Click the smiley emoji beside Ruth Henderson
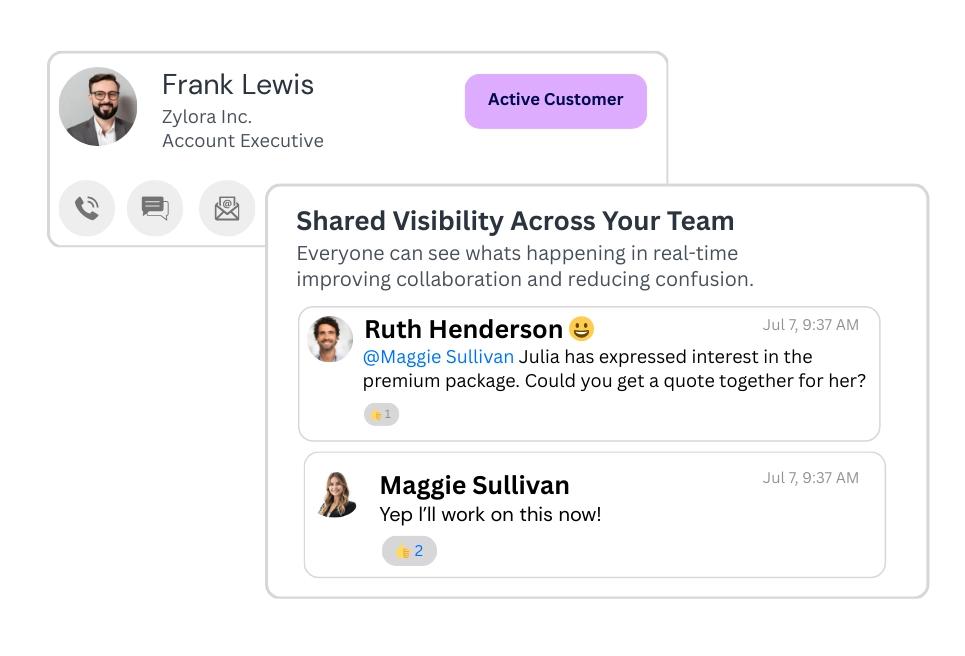This screenshot has width=965, height=656. pos(583,327)
